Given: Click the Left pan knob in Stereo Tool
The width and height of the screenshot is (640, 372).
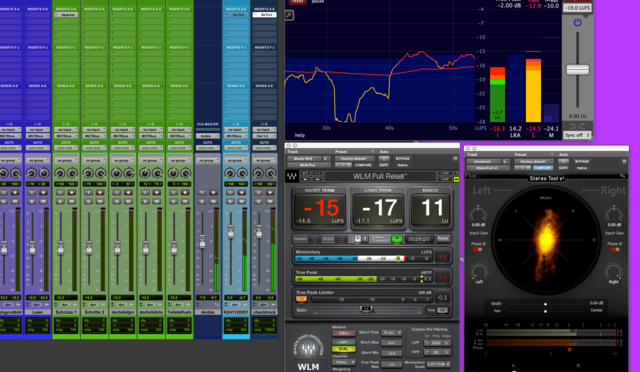Looking at the screenshot, I should [479, 271].
